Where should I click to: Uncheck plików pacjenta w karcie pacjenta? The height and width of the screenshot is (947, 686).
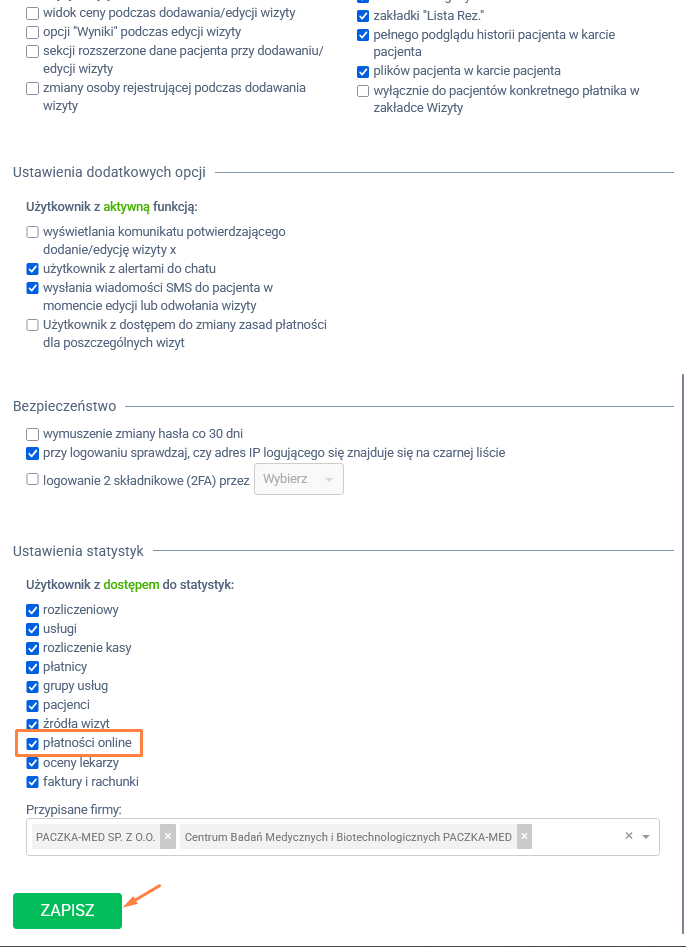(364, 72)
